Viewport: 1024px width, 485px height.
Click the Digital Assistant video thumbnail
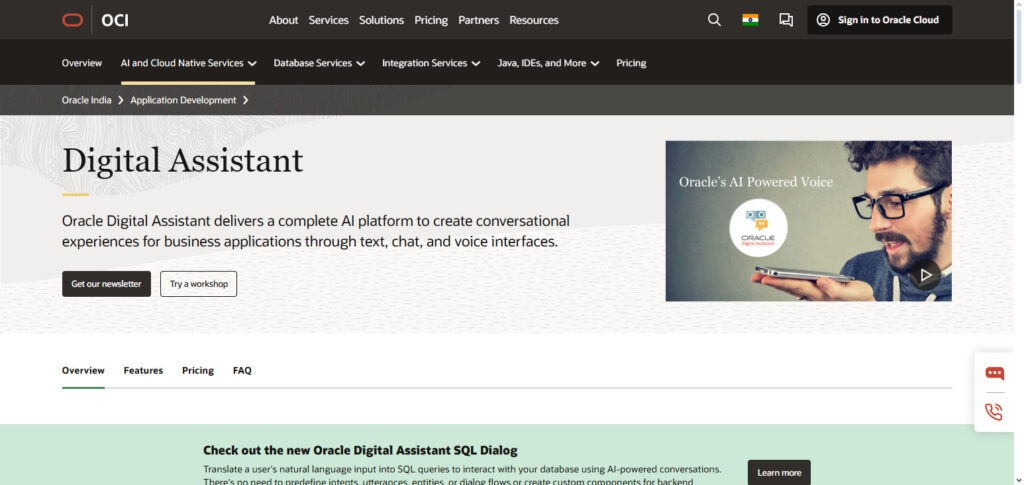[x=808, y=221]
